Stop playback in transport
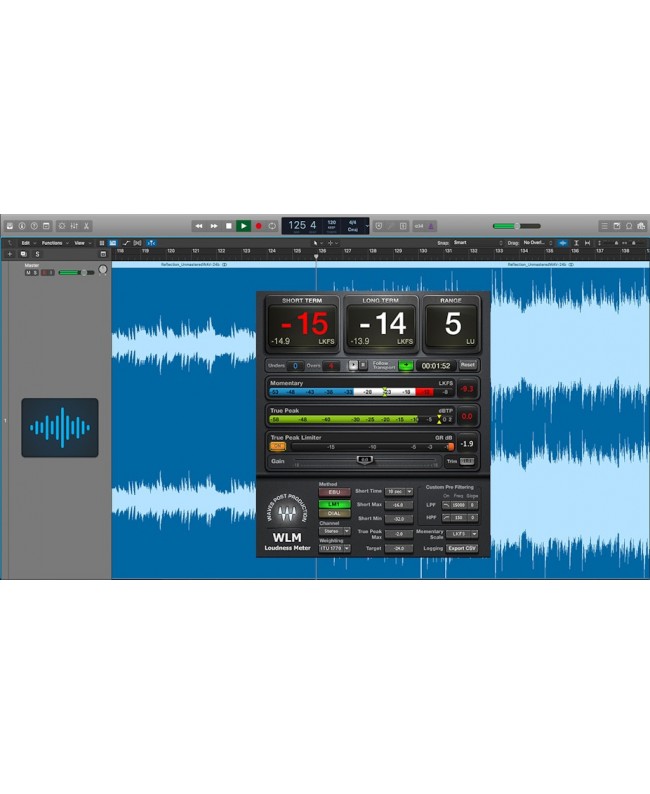The height and width of the screenshot is (794, 650). 229,226
